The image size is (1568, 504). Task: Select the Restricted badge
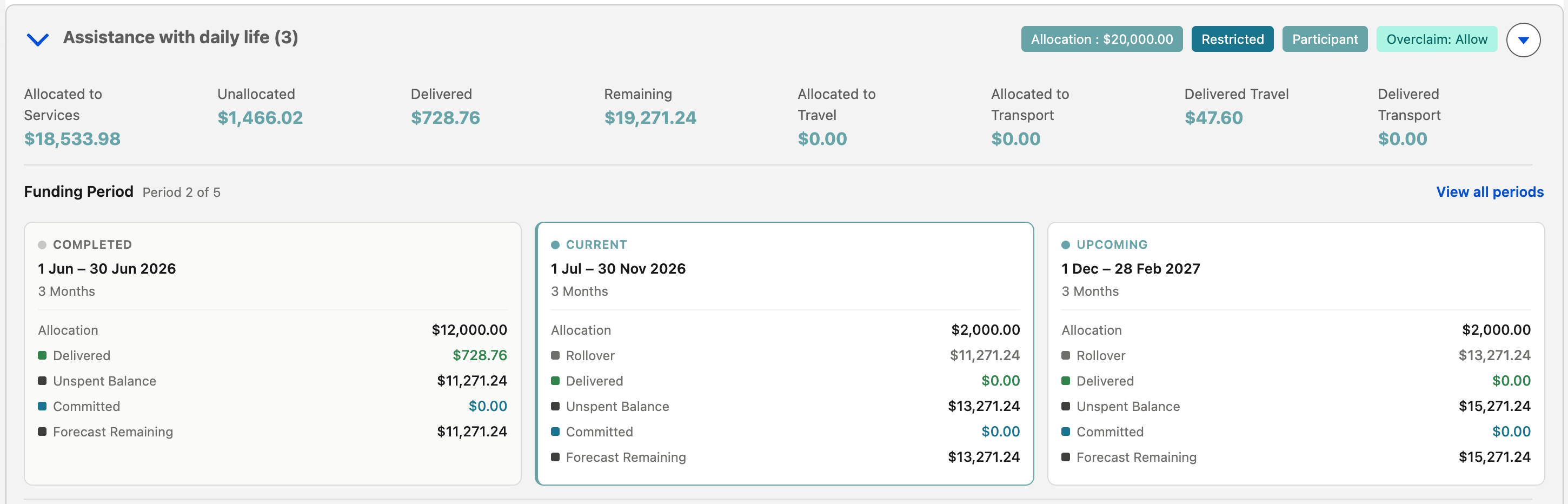(1232, 39)
